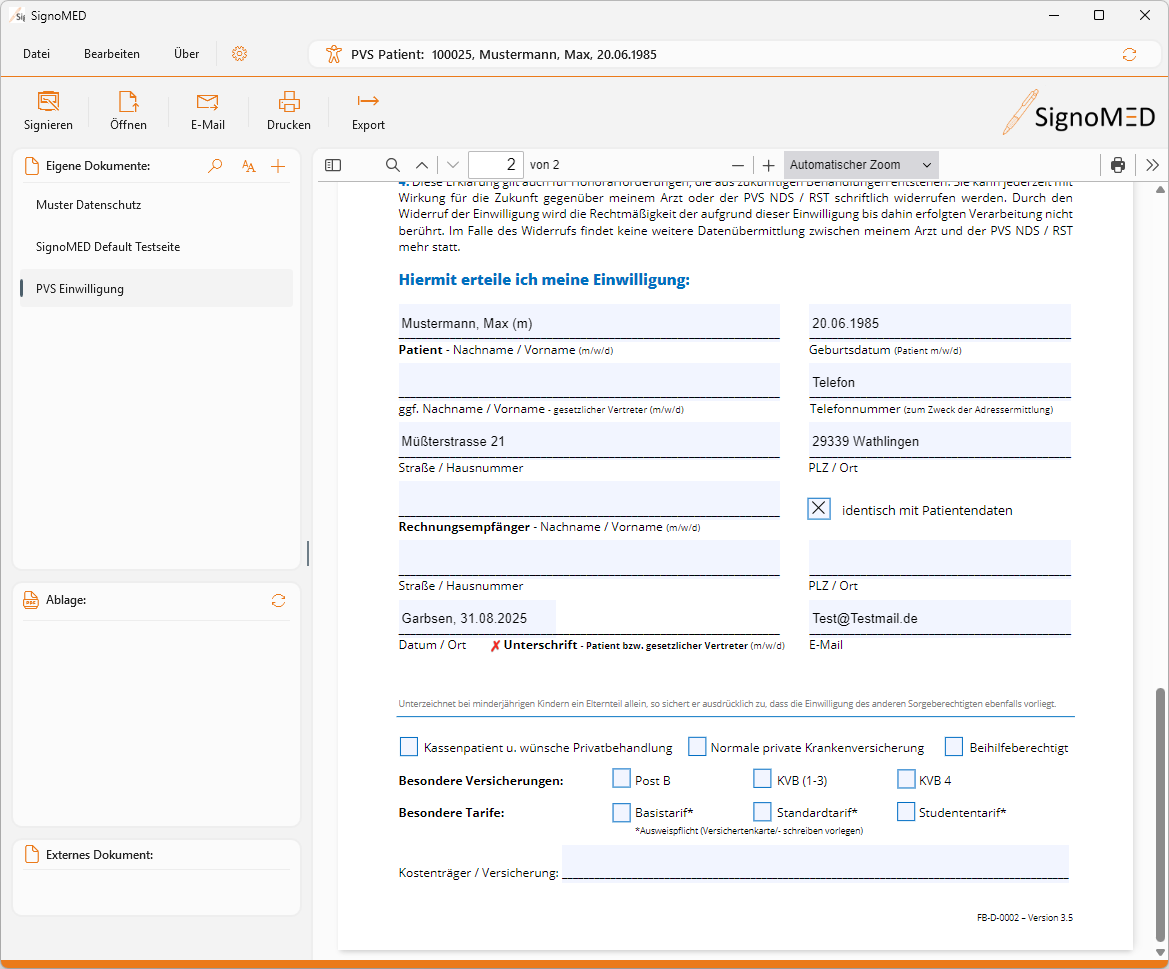This screenshot has height=969, width=1169.
Task: Refresh the PVS patient data
Action: pyautogui.click(x=1129, y=54)
